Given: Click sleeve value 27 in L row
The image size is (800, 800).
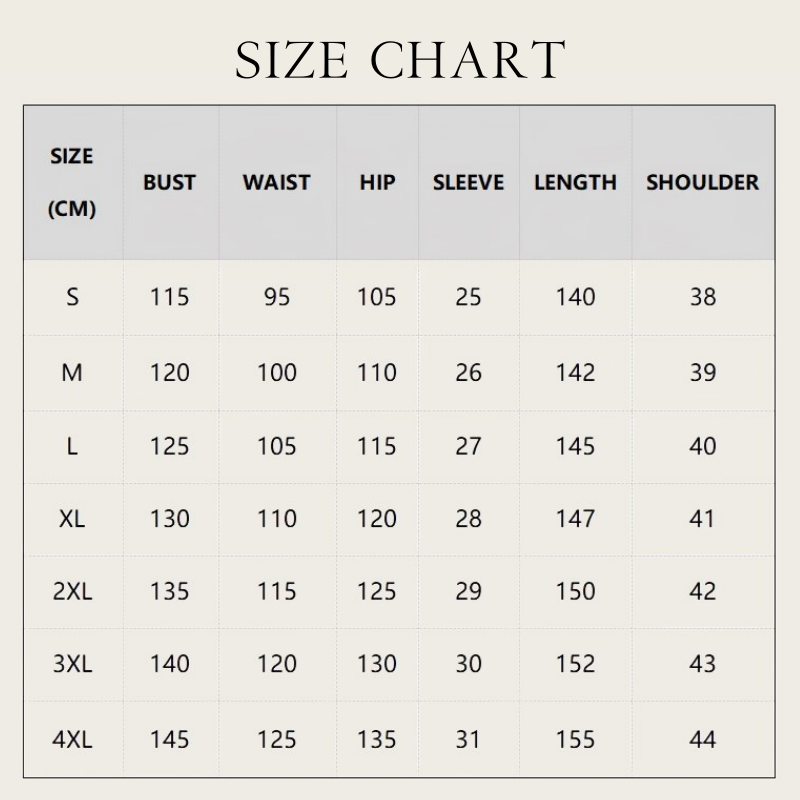Looking at the screenshot, I should coord(468,446).
